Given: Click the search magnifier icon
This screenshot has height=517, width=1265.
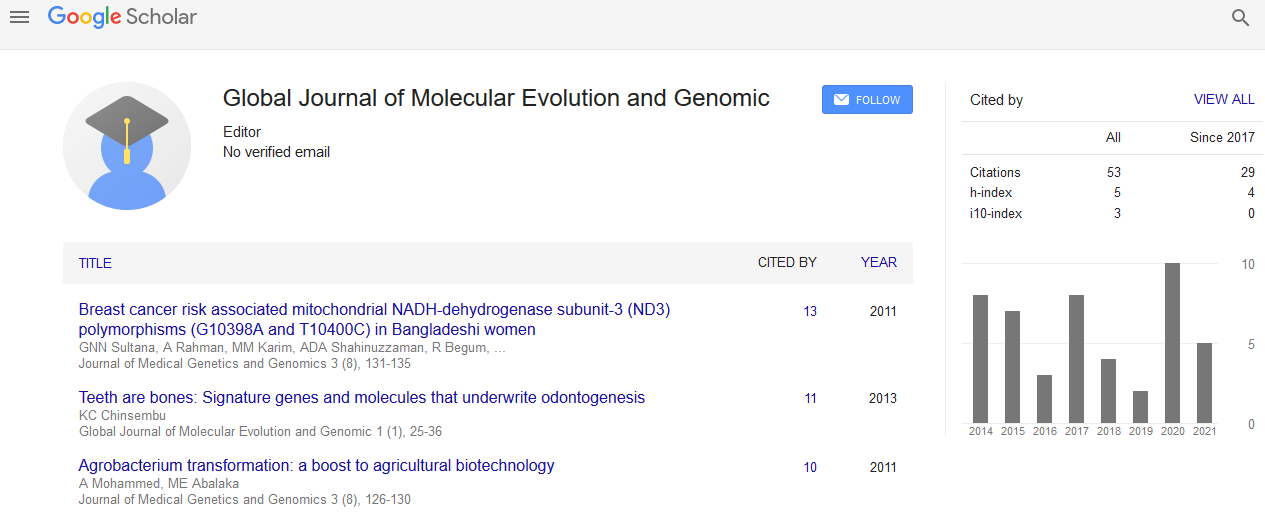Looking at the screenshot, I should (1241, 18).
